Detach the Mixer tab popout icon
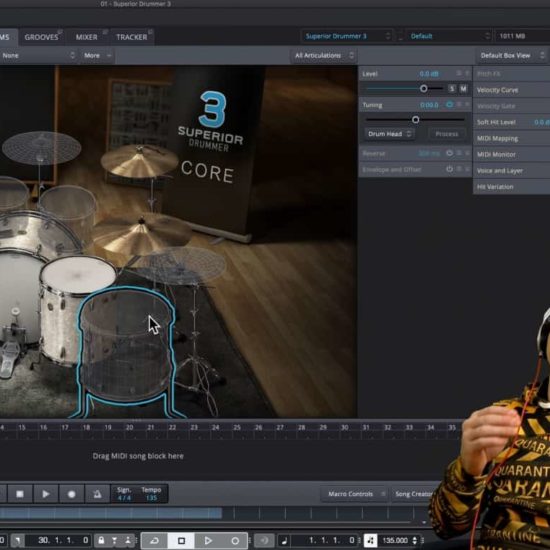 pyautogui.click(x=105, y=32)
